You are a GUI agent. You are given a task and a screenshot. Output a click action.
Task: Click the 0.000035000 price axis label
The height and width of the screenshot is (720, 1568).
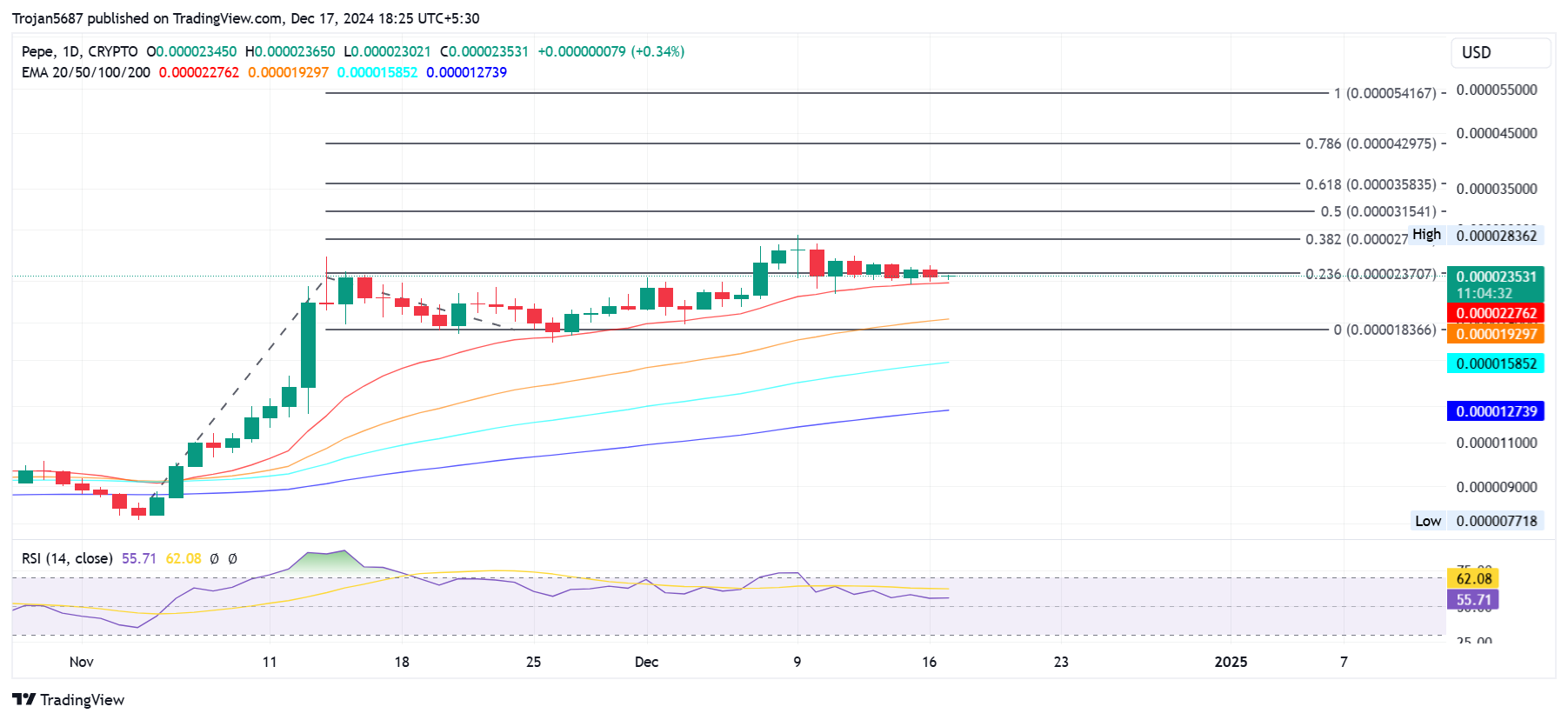1497,189
